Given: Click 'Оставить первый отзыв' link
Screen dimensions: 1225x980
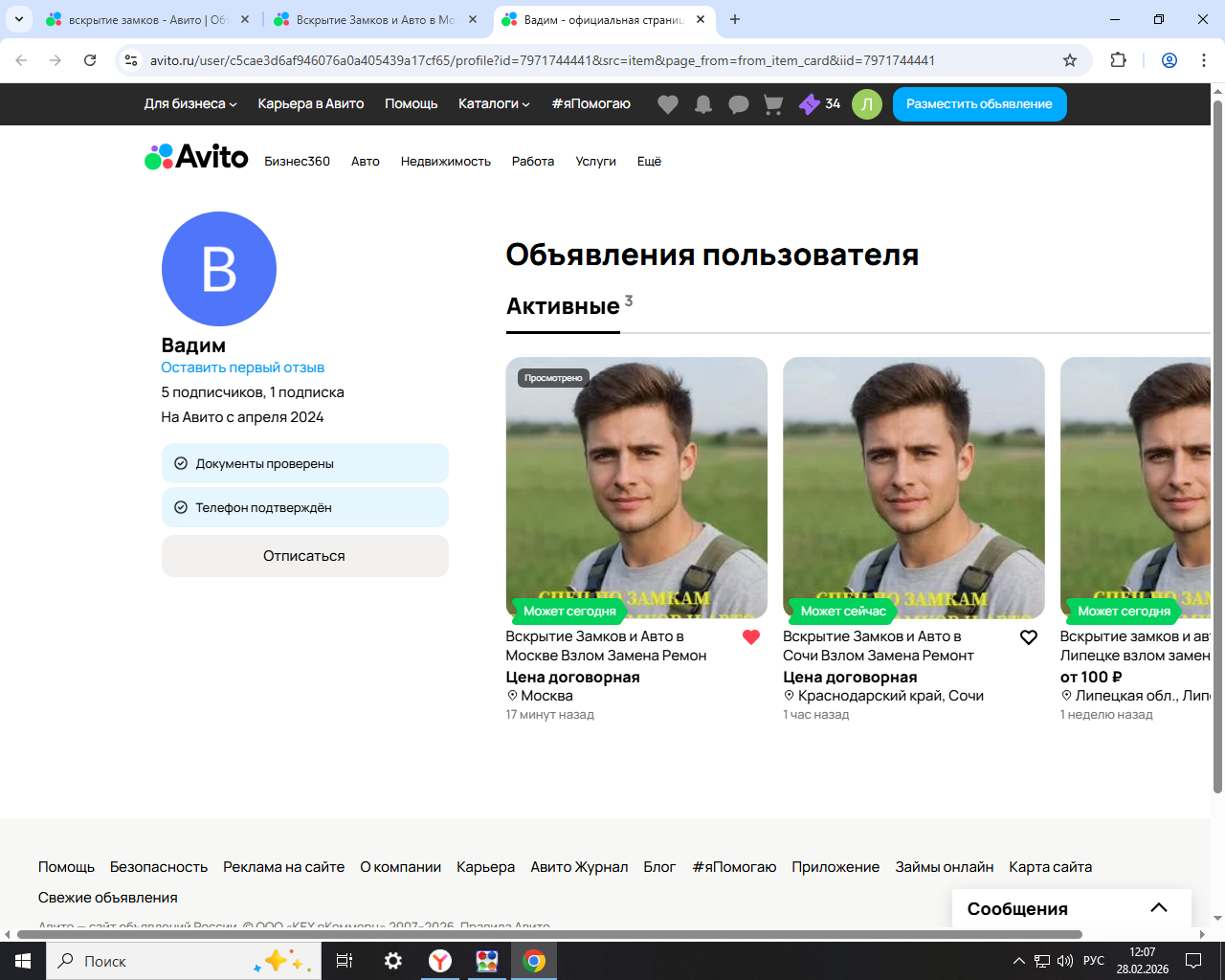Looking at the screenshot, I should tap(243, 367).
